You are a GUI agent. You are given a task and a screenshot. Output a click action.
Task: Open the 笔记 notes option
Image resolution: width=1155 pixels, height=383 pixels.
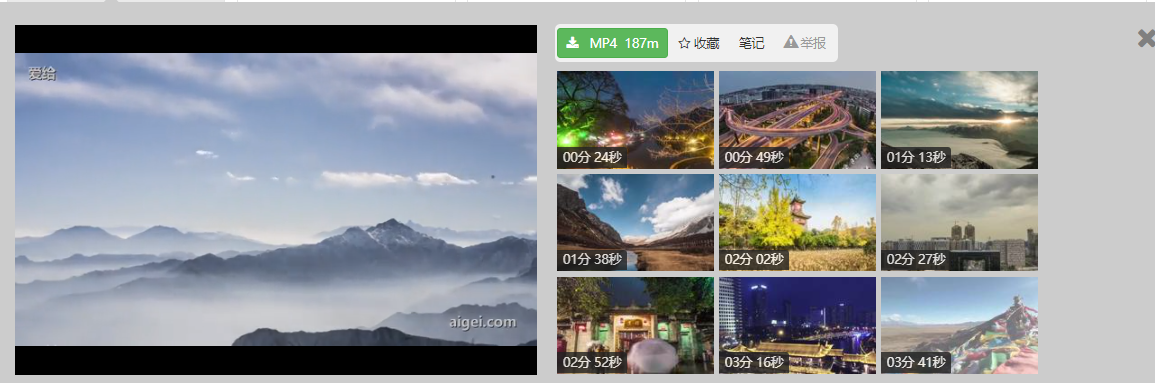[x=751, y=43]
